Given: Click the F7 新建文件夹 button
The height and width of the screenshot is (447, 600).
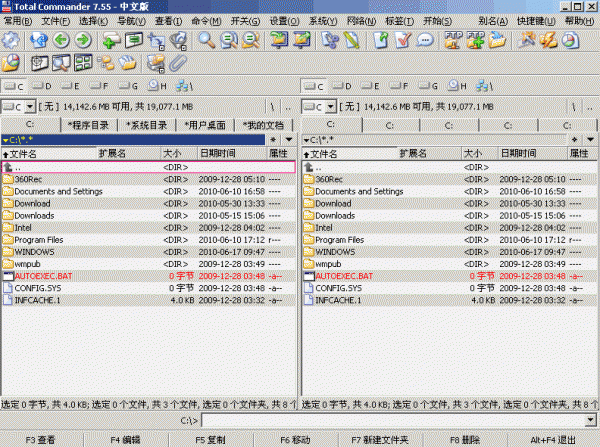Looking at the screenshot, I should 380,440.
